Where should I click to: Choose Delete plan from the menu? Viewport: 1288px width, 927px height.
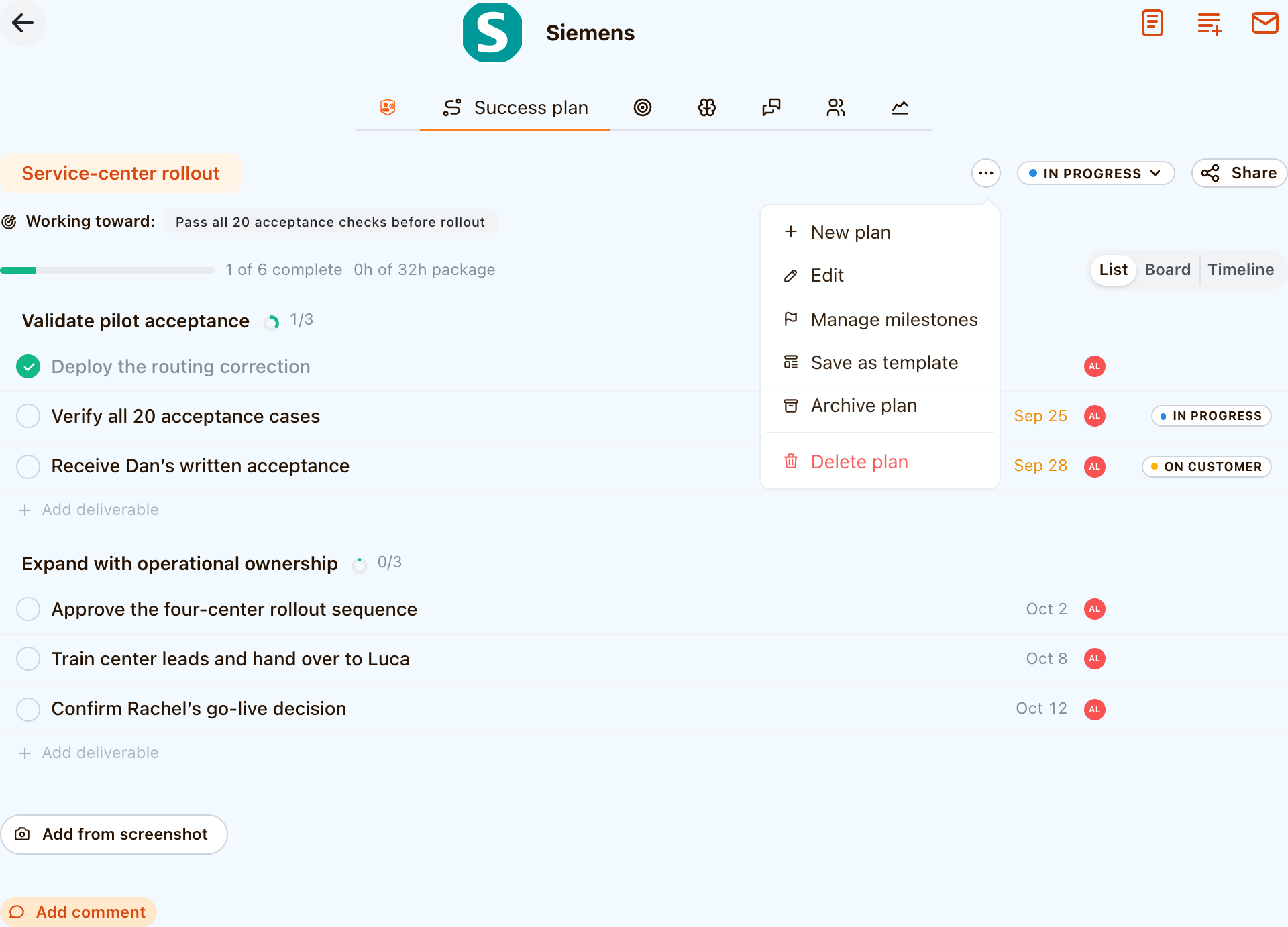pyautogui.click(x=880, y=461)
